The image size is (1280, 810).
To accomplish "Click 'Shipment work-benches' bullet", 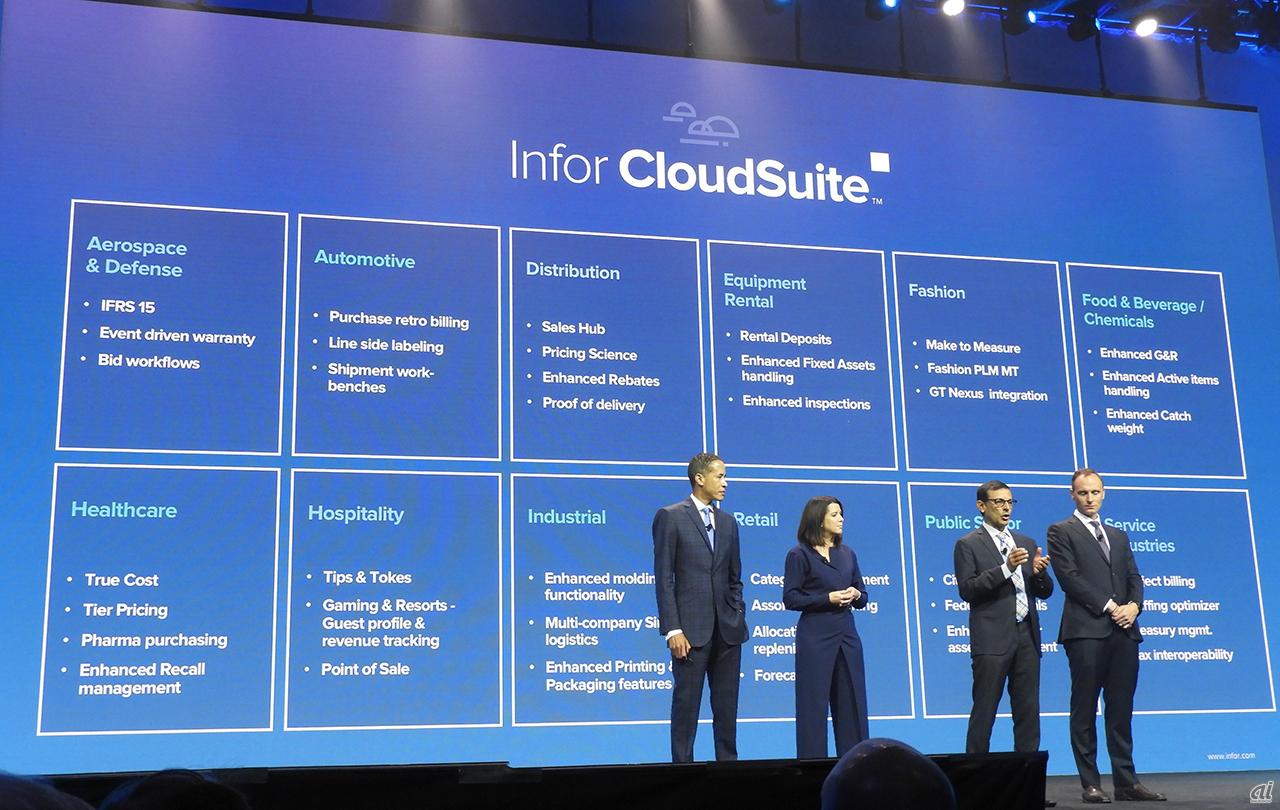I will 381,378.
